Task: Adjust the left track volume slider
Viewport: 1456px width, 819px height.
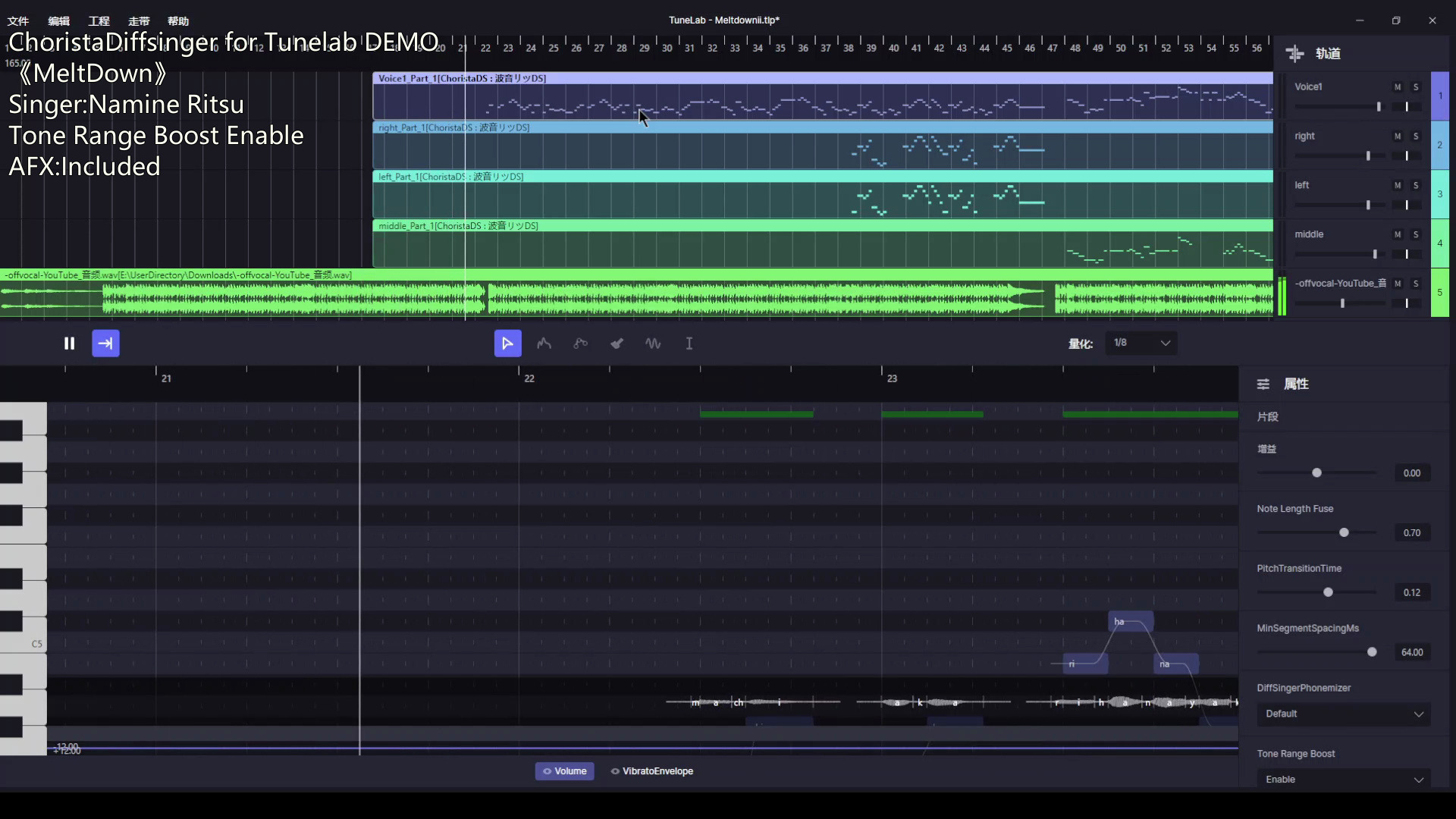Action: [x=1339, y=205]
